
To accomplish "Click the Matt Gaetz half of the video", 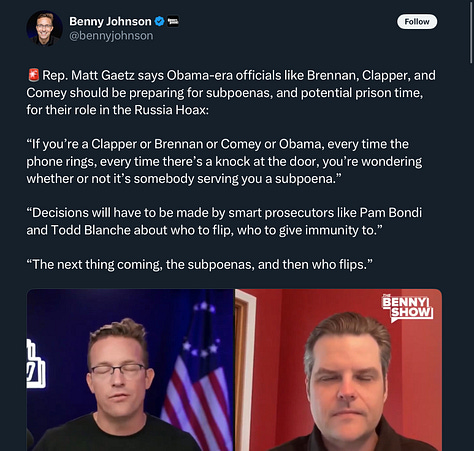I will tap(338, 370).
